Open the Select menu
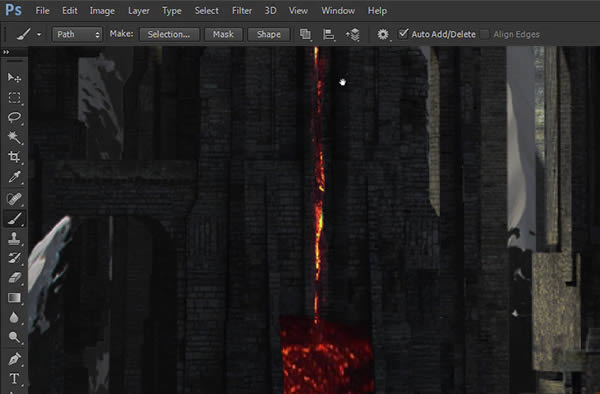Image resolution: width=600 pixels, height=394 pixels. [207, 11]
